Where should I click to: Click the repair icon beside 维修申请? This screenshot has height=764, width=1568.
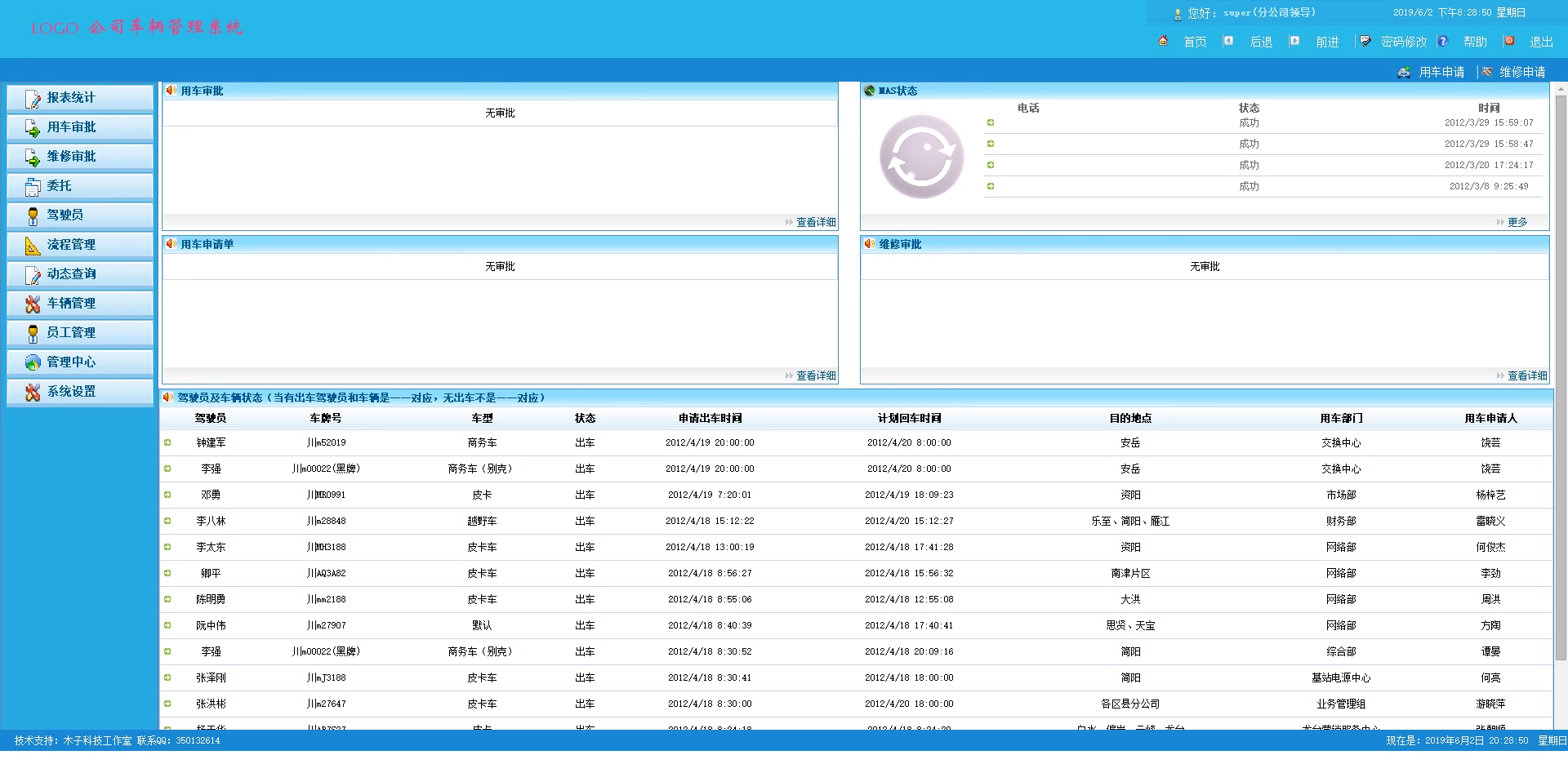[x=1487, y=72]
